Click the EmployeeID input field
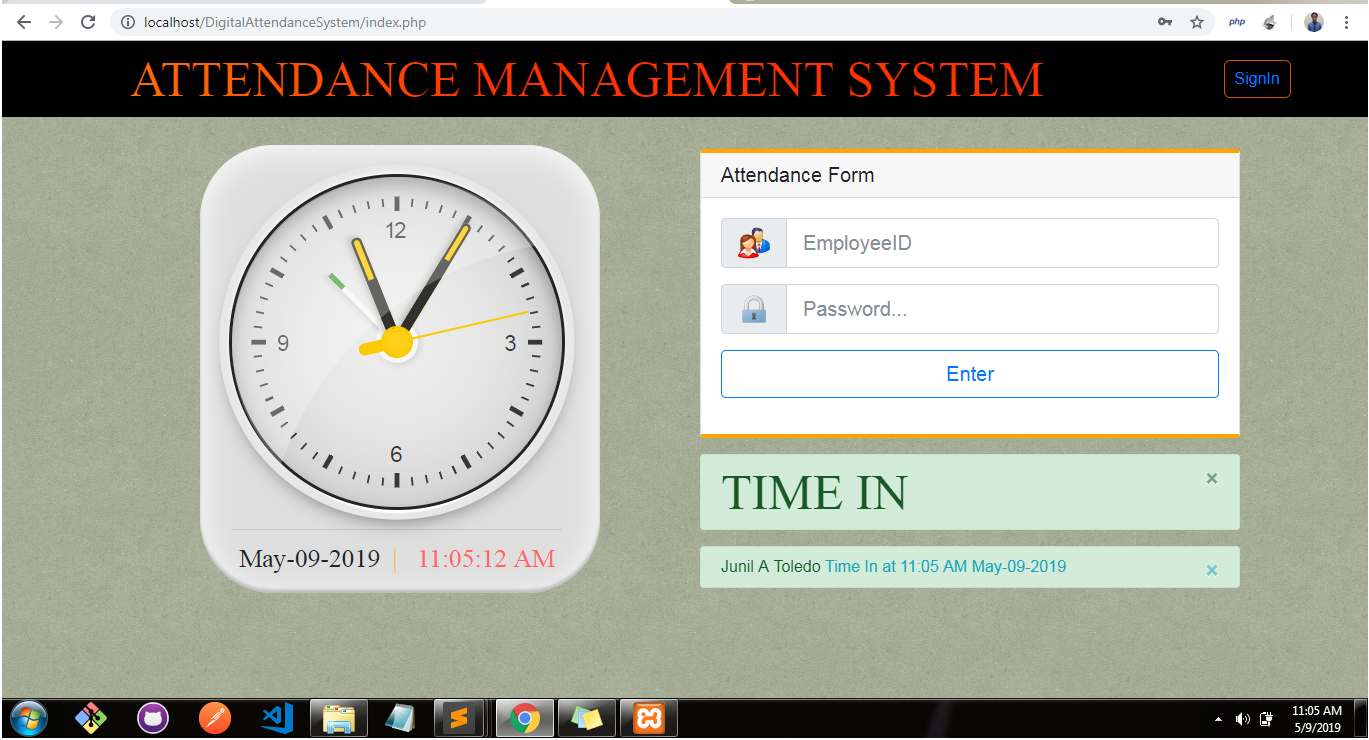The image size is (1369, 740). 1000,242
